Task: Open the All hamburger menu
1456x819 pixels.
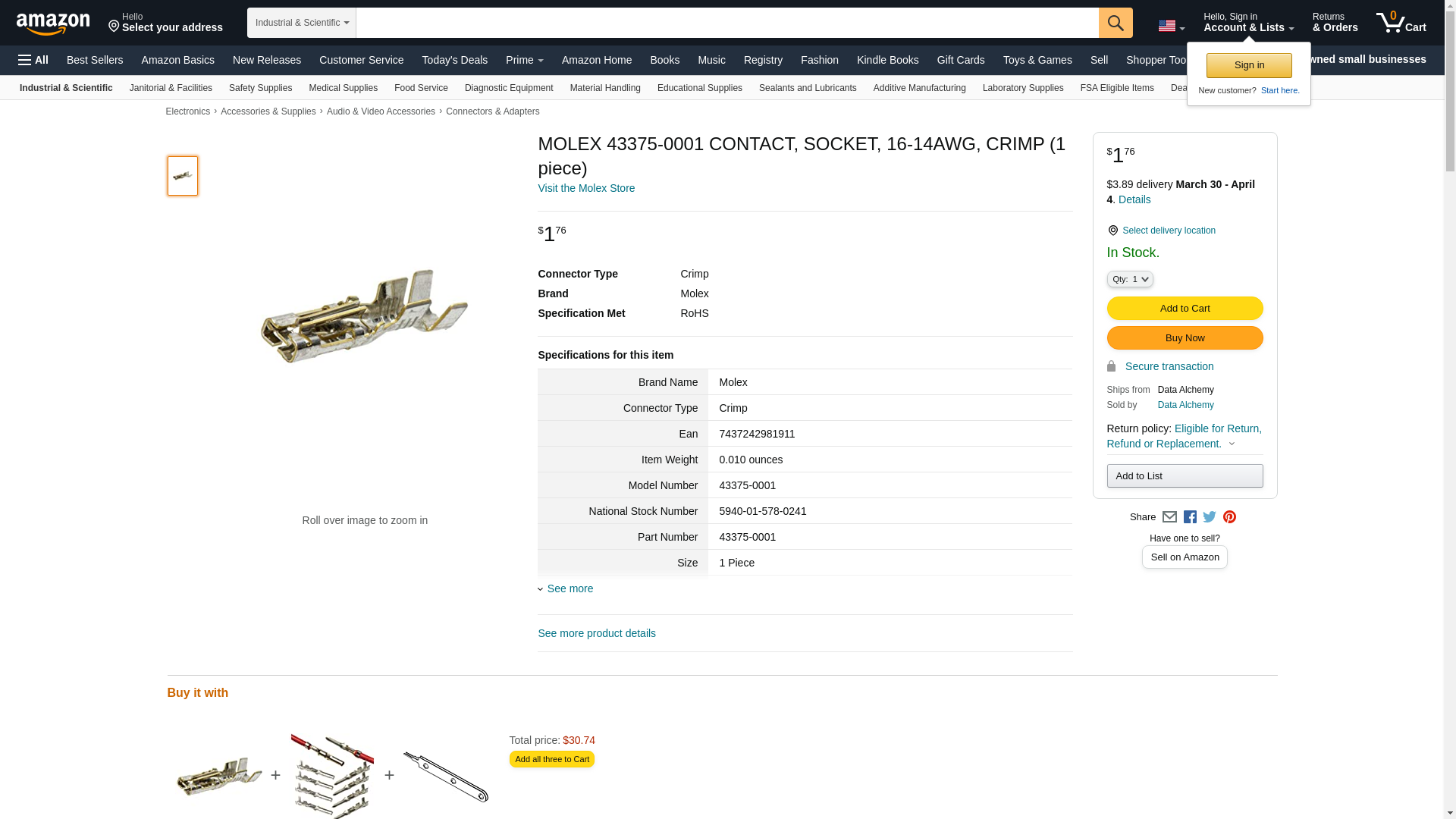Action: pyautogui.click(x=33, y=60)
